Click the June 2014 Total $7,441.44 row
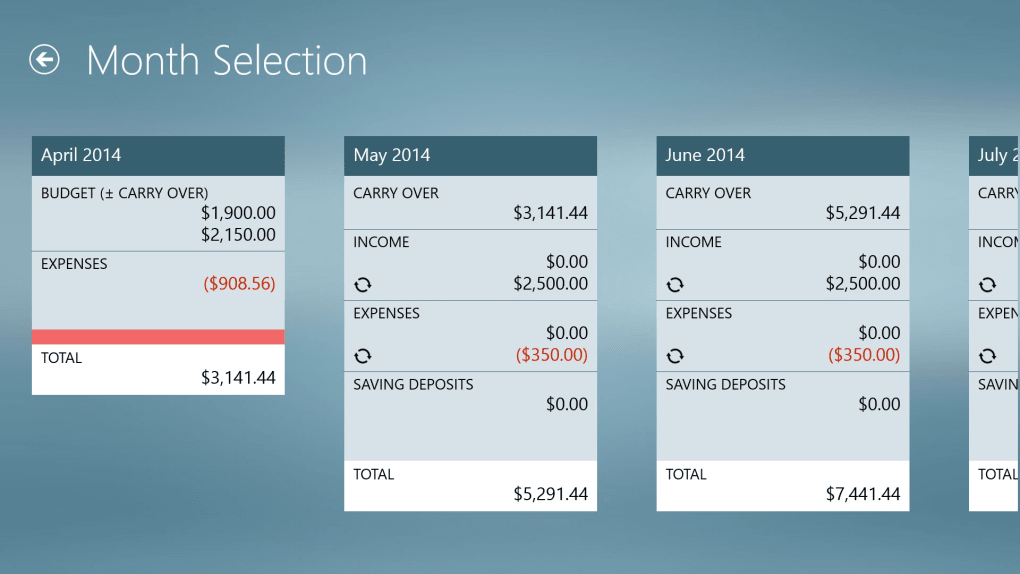 782,485
